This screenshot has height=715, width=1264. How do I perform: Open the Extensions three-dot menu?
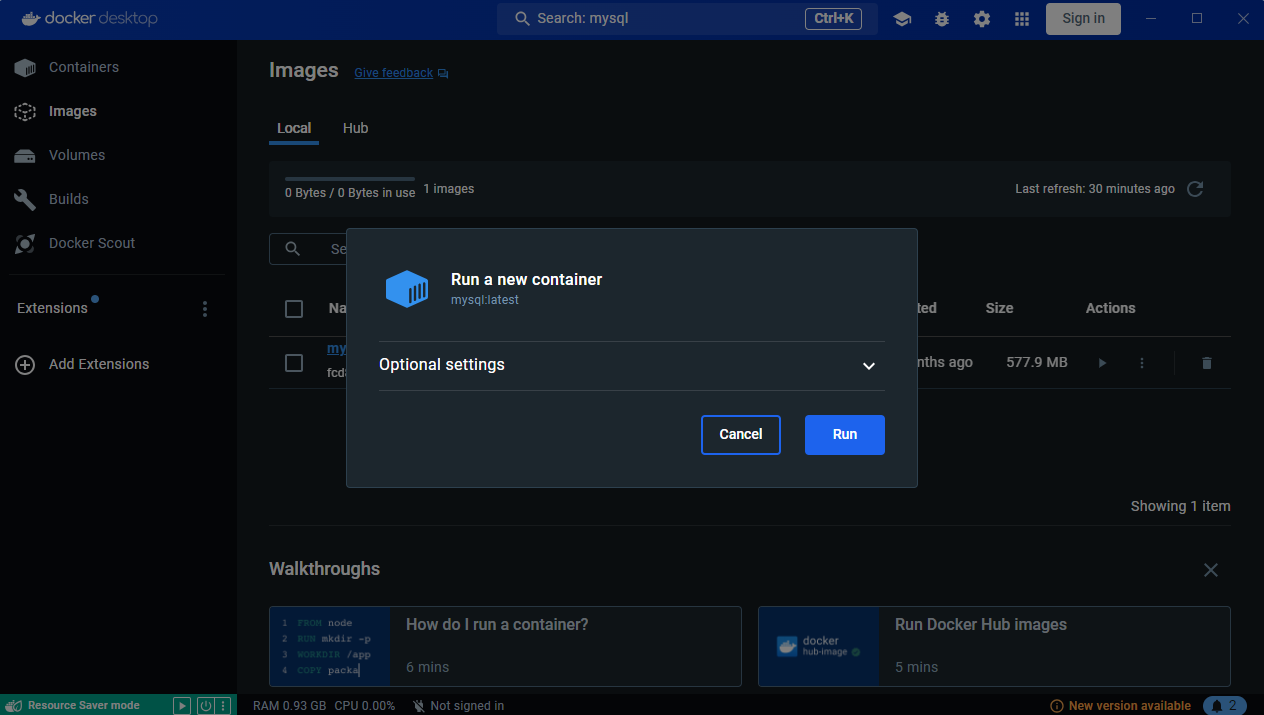[205, 309]
